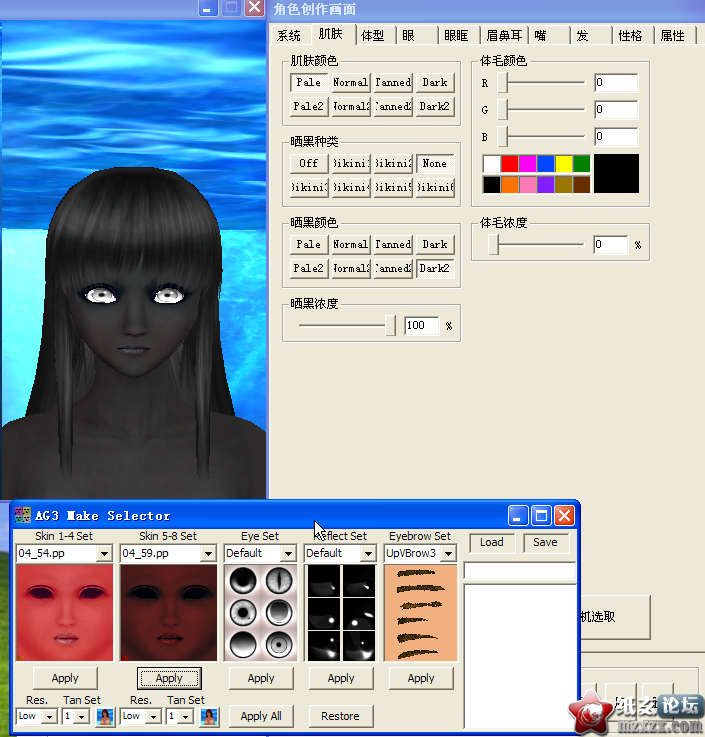
Task: Expand the Eyebrow Set dropdown showing UpVBrow3
Action: 448,553
